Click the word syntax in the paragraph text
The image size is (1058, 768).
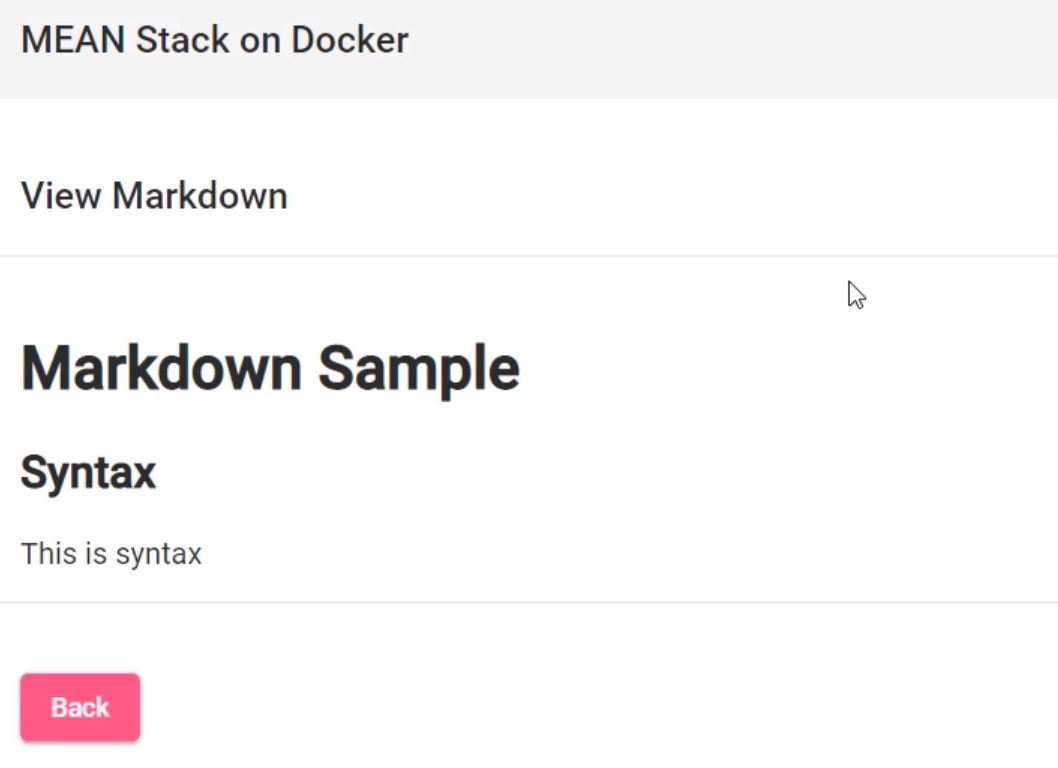coord(159,555)
